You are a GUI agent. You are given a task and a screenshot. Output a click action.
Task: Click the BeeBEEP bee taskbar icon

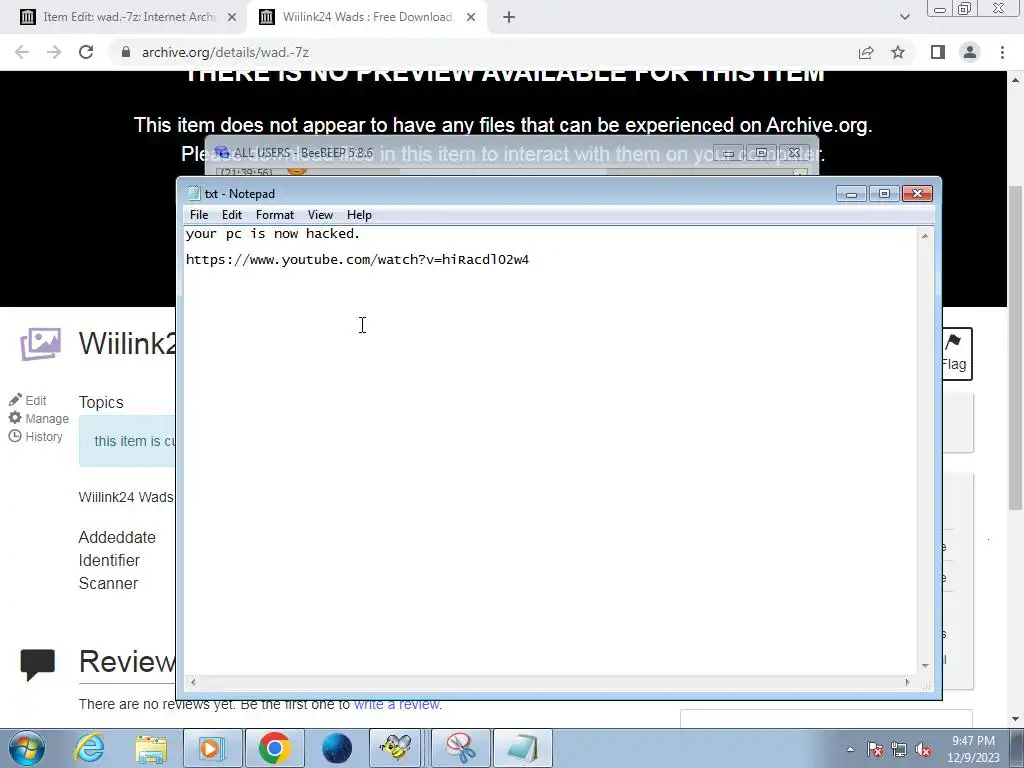coord(395,748)
